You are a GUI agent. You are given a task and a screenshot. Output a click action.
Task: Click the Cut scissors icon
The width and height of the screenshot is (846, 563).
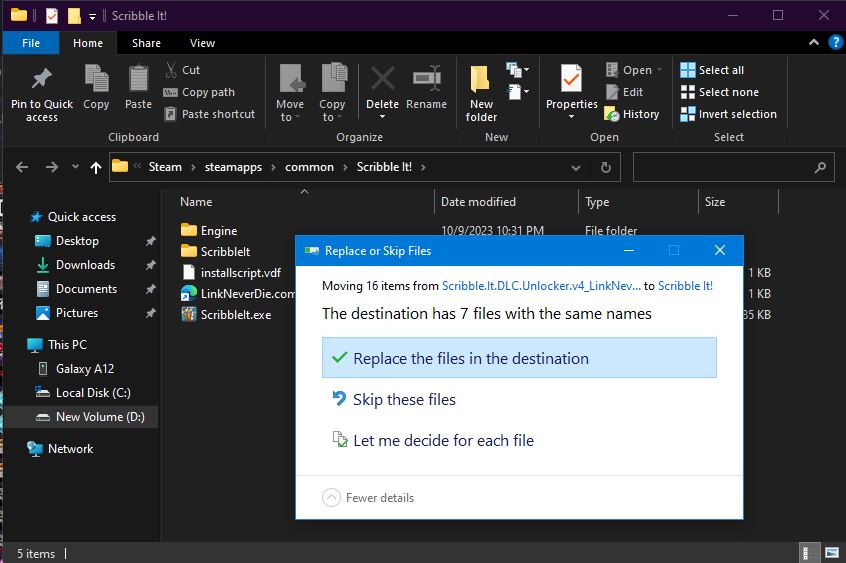[171, 70]
